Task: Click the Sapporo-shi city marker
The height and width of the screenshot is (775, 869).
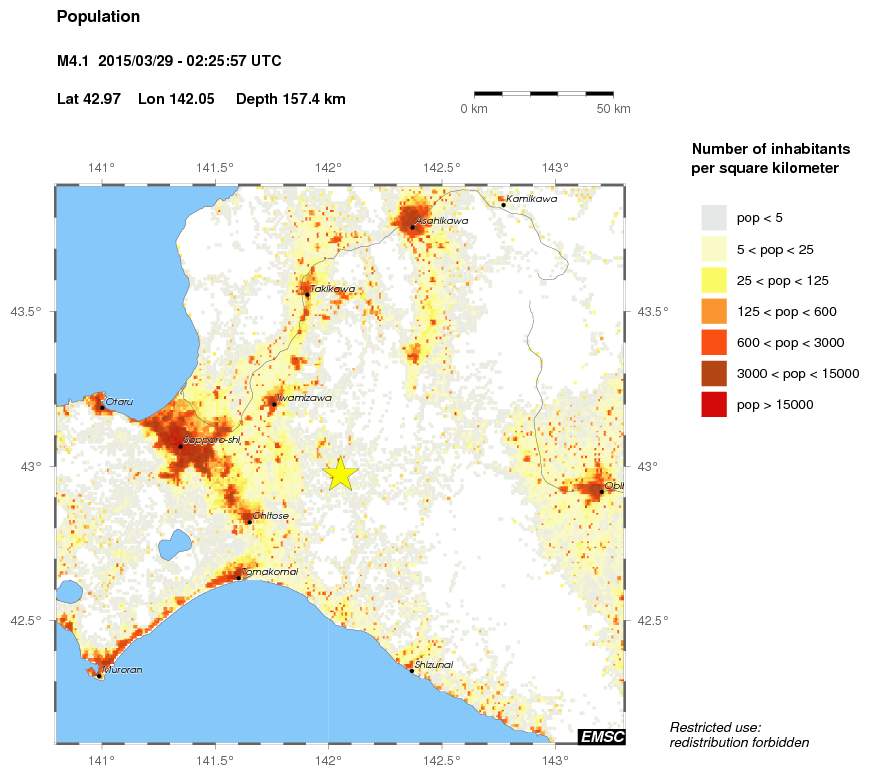Action: coord(181,446)
